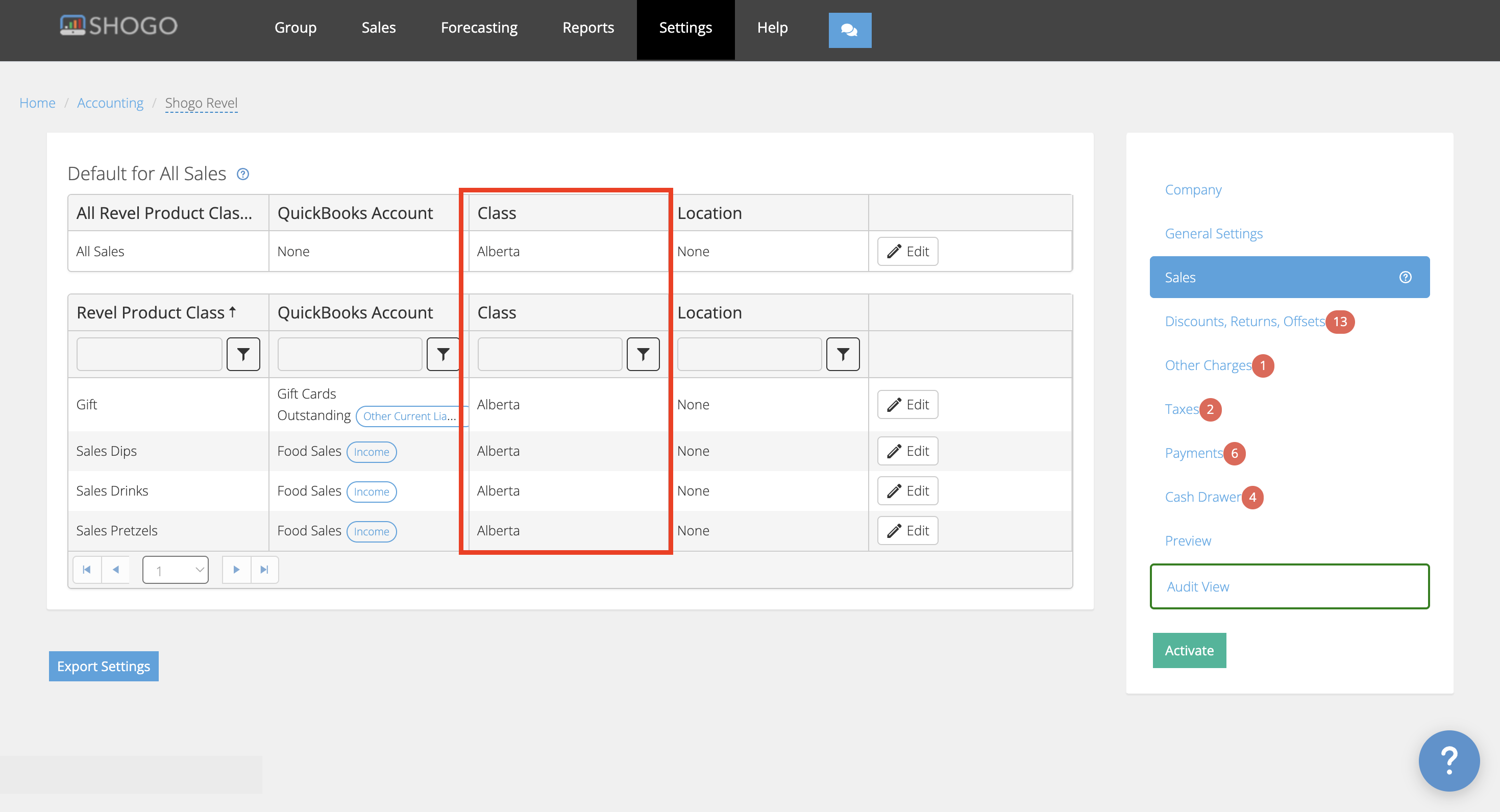Open help icon beside Default for All Sales
Viewport: 1500px width, 812px height.
[x=243, y=174]
